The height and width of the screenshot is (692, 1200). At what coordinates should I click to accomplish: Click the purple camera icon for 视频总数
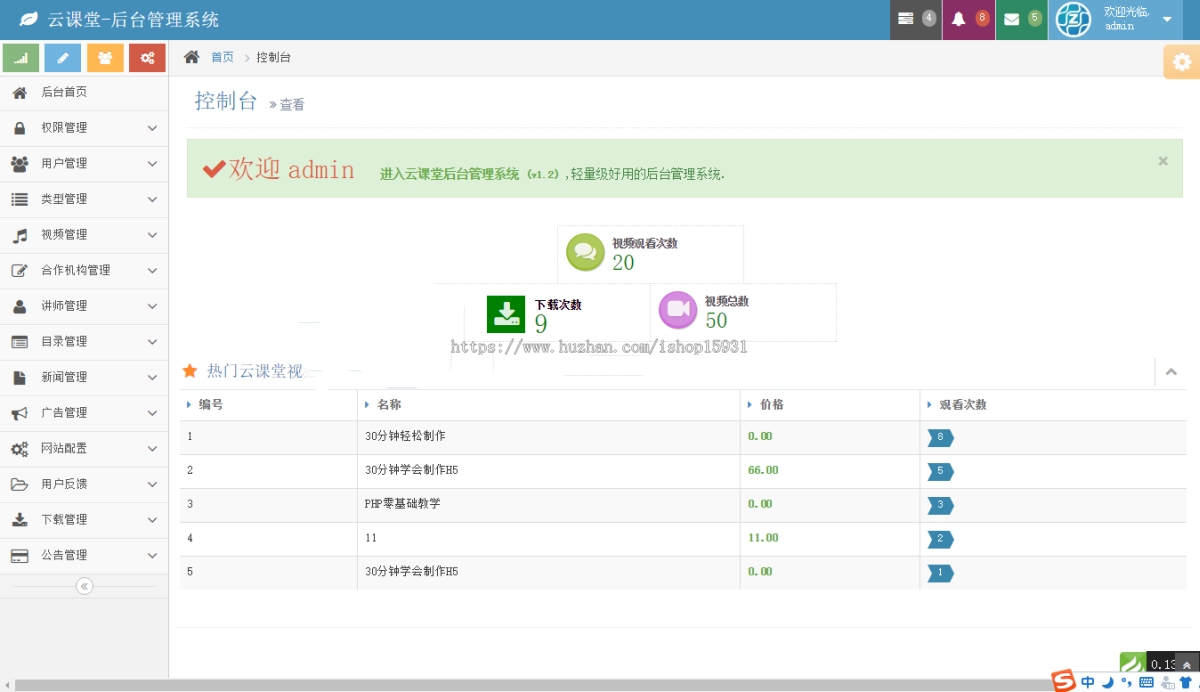[x=678, y=310]
